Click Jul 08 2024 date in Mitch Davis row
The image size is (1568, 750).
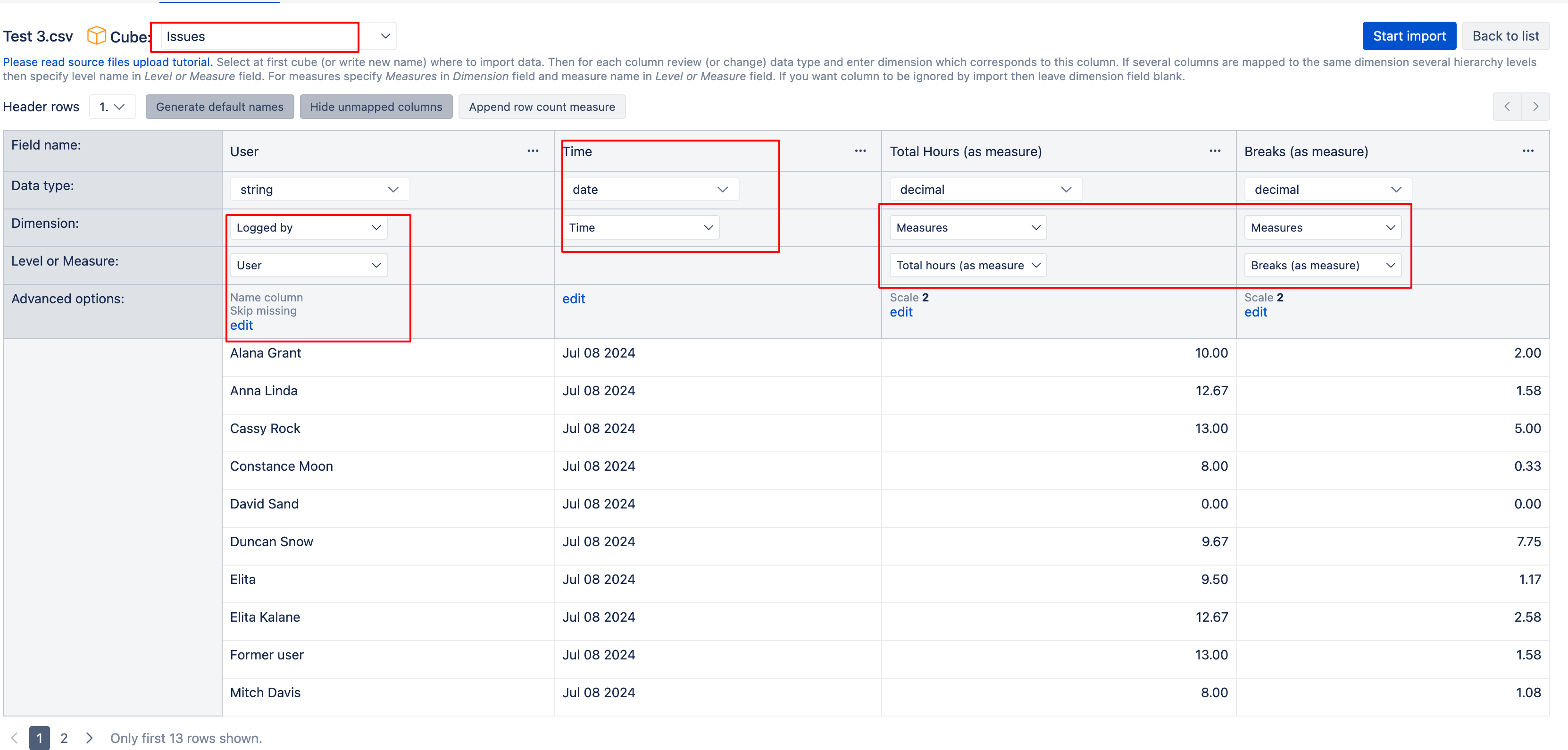click(598, 693)
